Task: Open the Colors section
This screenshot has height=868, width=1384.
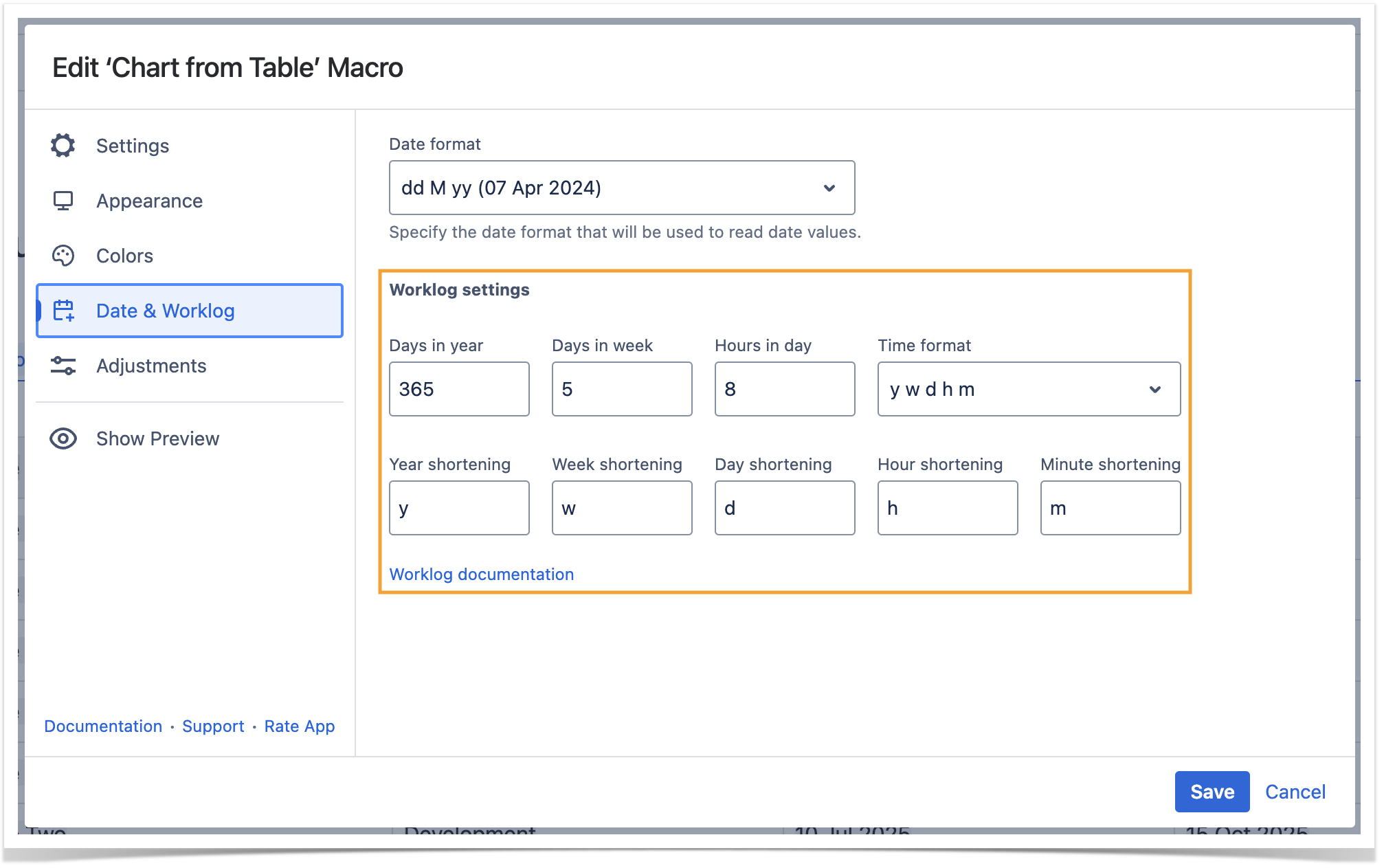Action: coord(124,256)
